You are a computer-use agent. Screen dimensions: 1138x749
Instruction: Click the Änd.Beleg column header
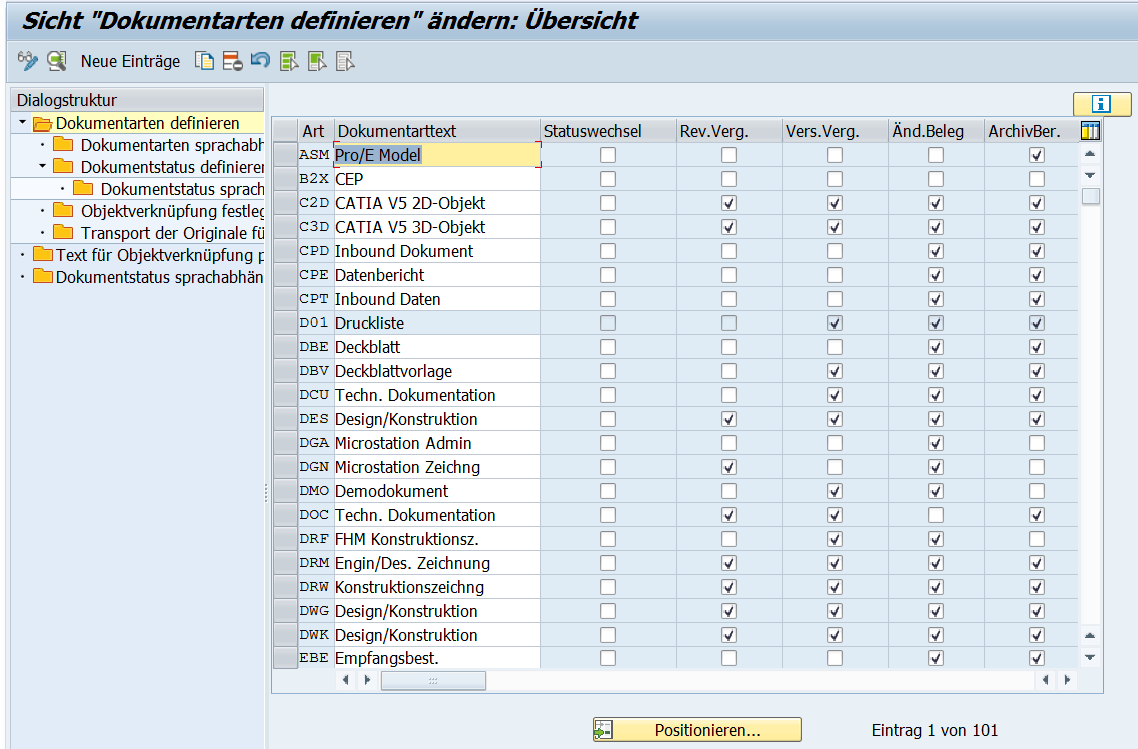point(936,131)
